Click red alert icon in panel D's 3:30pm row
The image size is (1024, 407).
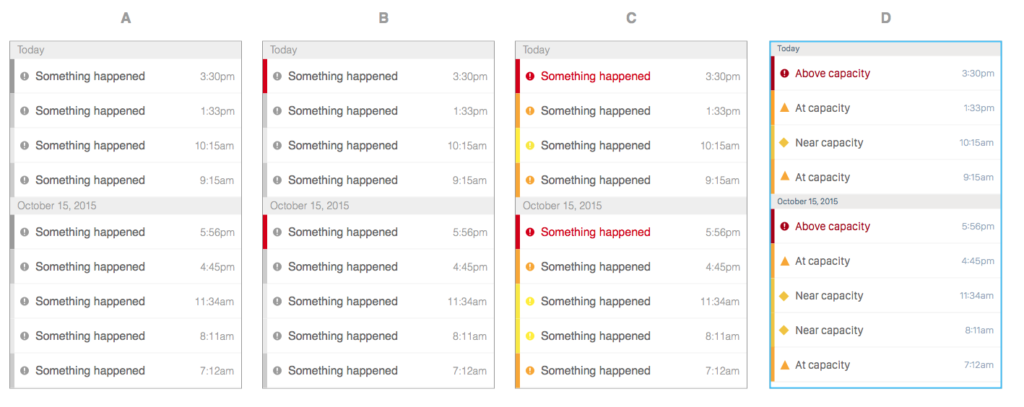pos(784,73)
